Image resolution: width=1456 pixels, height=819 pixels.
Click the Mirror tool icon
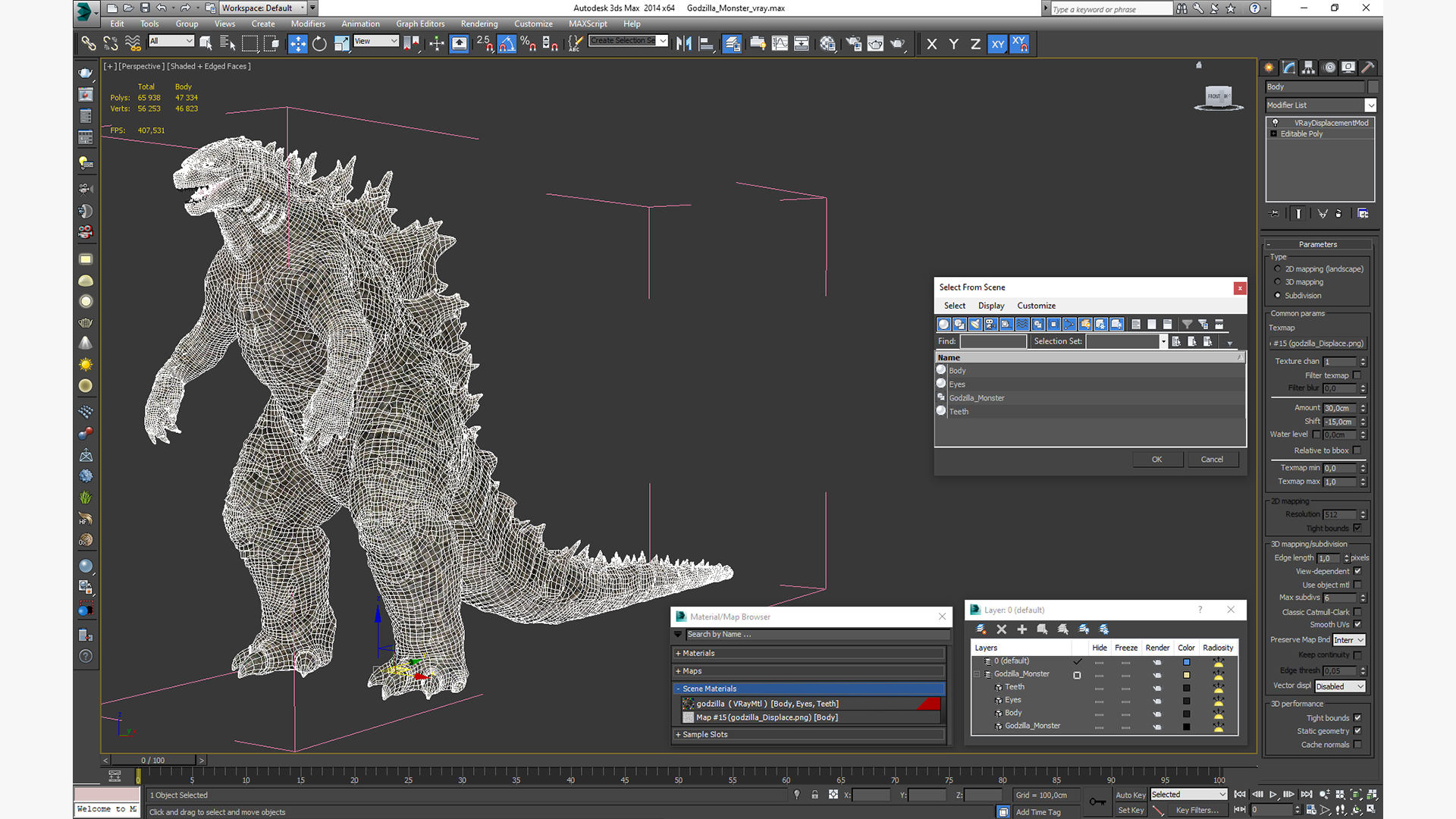pyautogui.click(x=684, y=44)
